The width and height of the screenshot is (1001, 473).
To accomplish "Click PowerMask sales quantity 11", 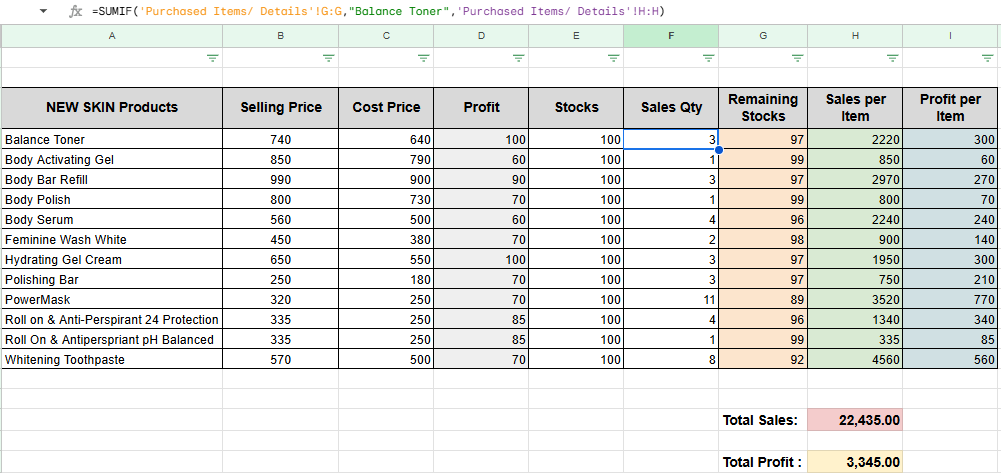I will pyautogui.click(x=671, y=299).
